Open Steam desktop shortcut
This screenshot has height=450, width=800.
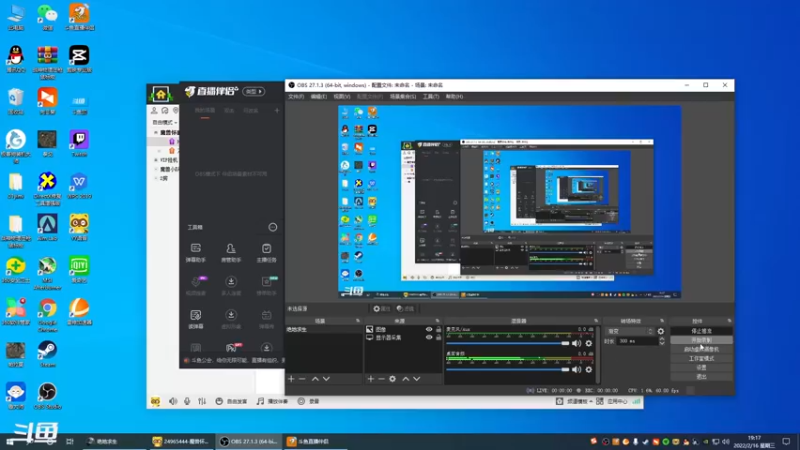pos(47,354)
